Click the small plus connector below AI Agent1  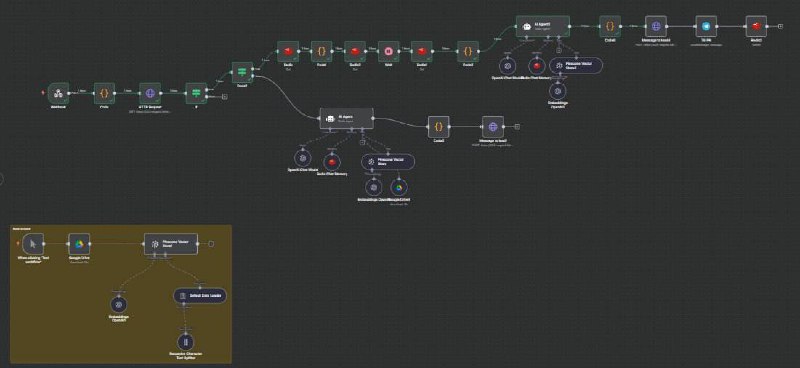tap(559, 50)
